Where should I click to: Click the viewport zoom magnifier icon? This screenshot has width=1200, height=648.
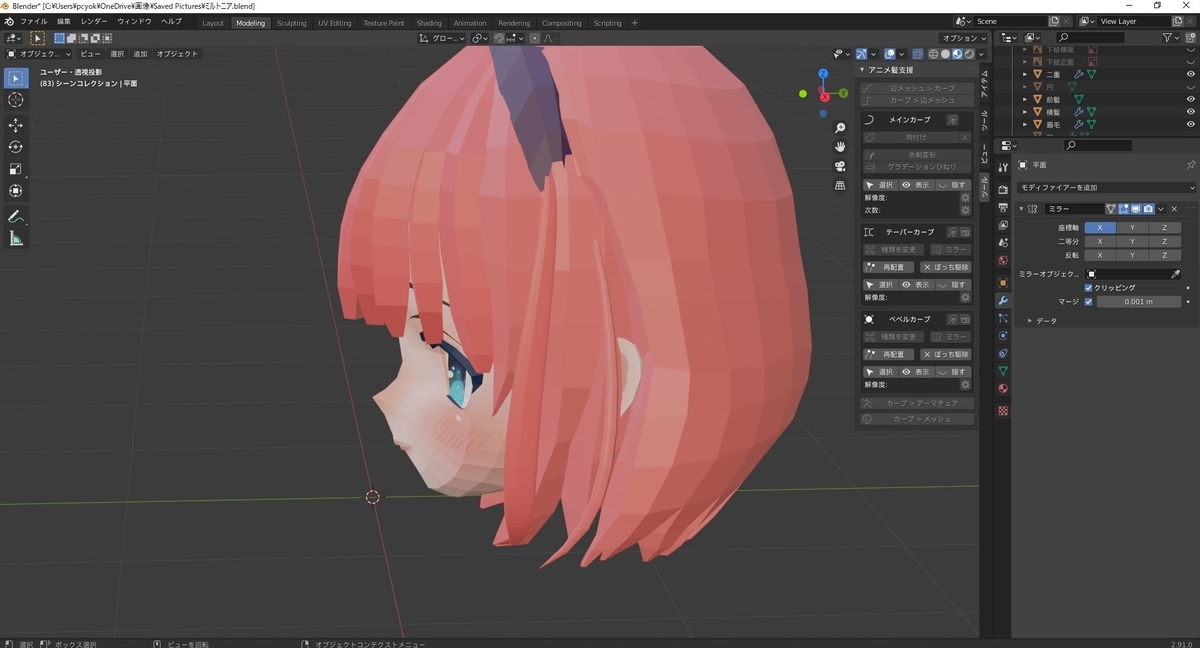pos(840,128)
